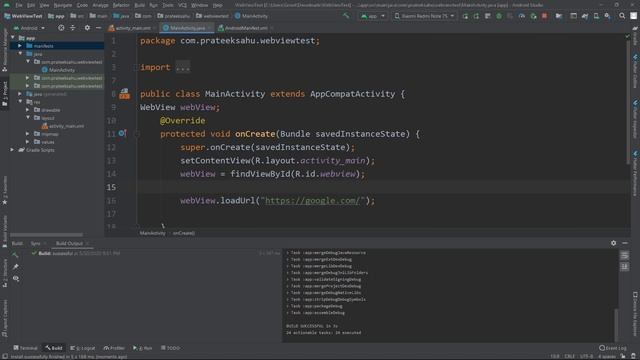Open Build panel gear settings

pos(613,243)
